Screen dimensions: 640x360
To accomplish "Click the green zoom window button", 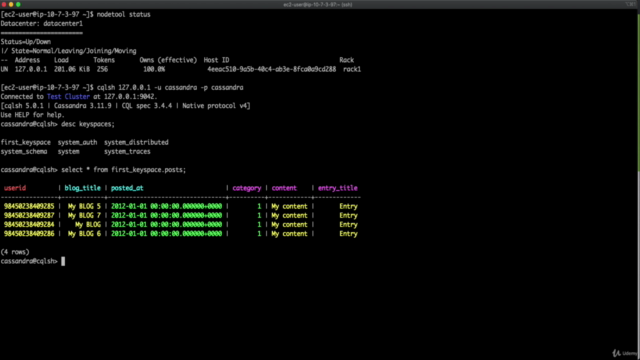I will click(x=18, y=4).
